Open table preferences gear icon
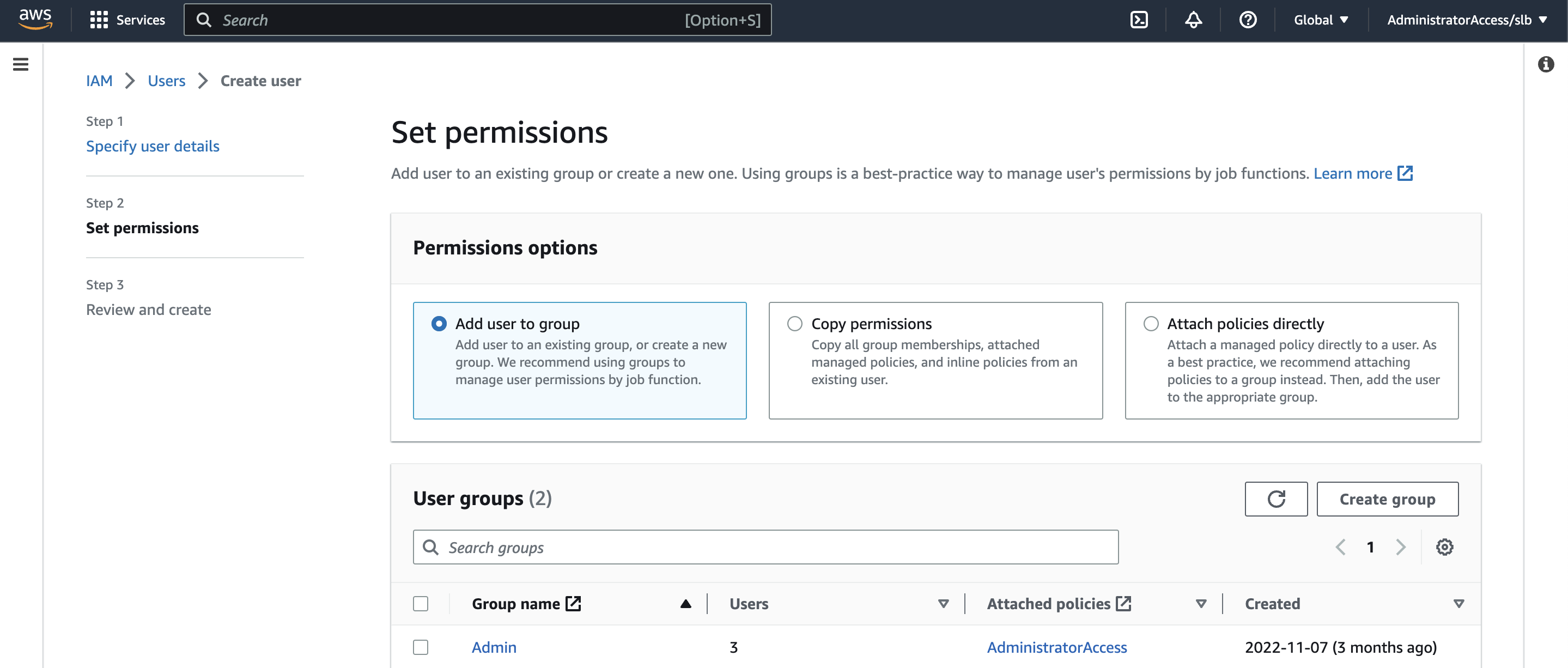This screenshot has height=668, width=1568. (x=1444, y=547)
